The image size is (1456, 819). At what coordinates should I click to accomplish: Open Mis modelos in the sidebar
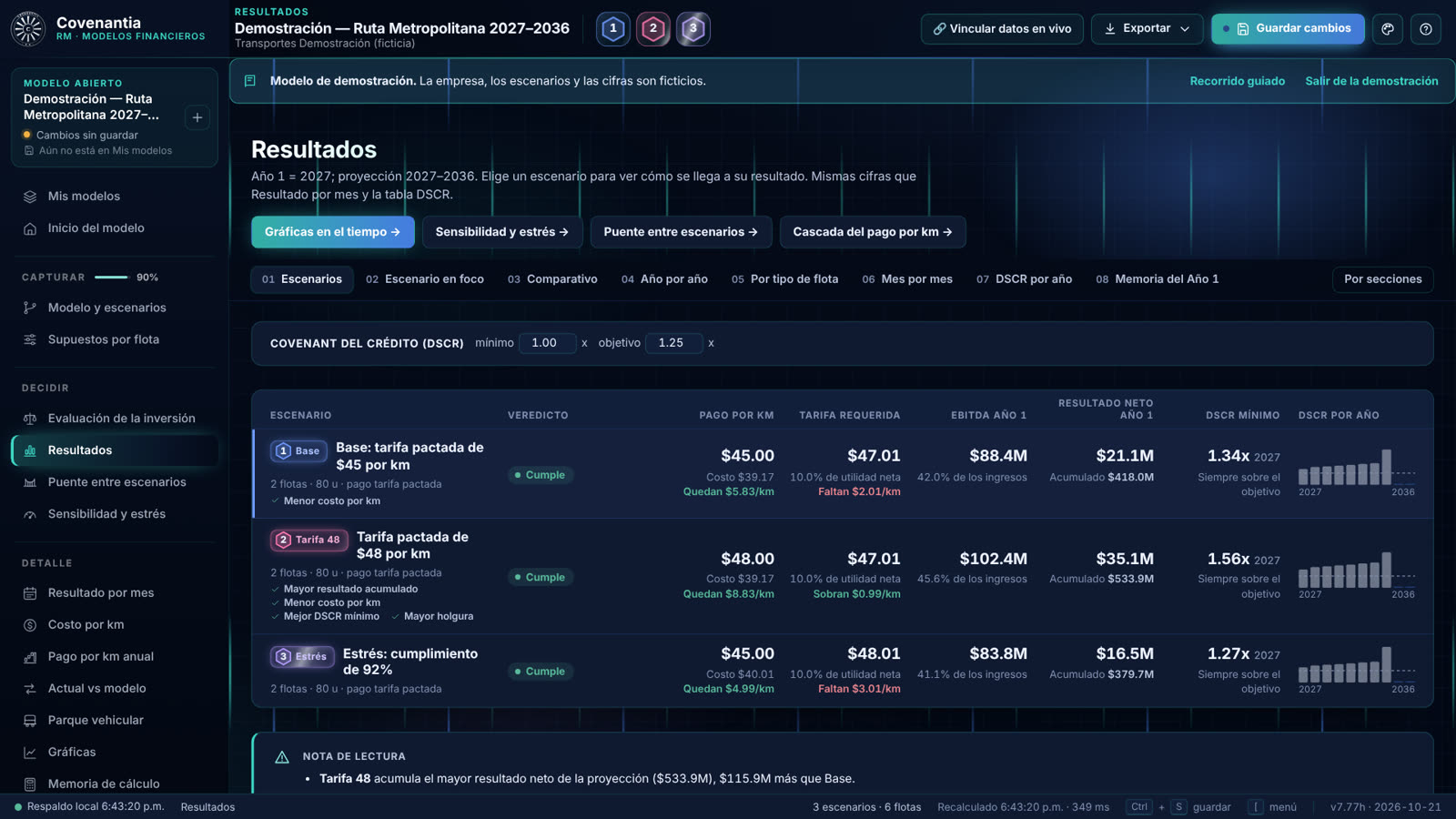pyautogui.click(x=115, y=197)
